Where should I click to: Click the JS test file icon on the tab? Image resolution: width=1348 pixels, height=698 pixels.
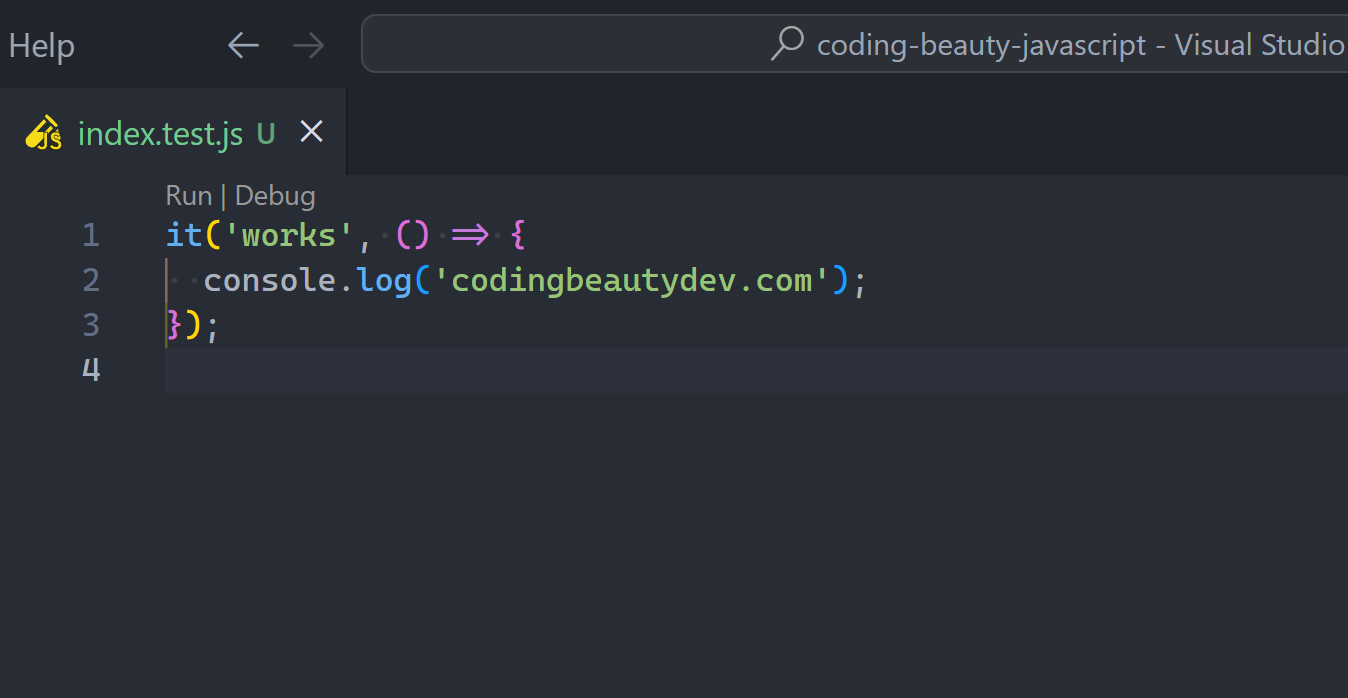pos(44,132)
